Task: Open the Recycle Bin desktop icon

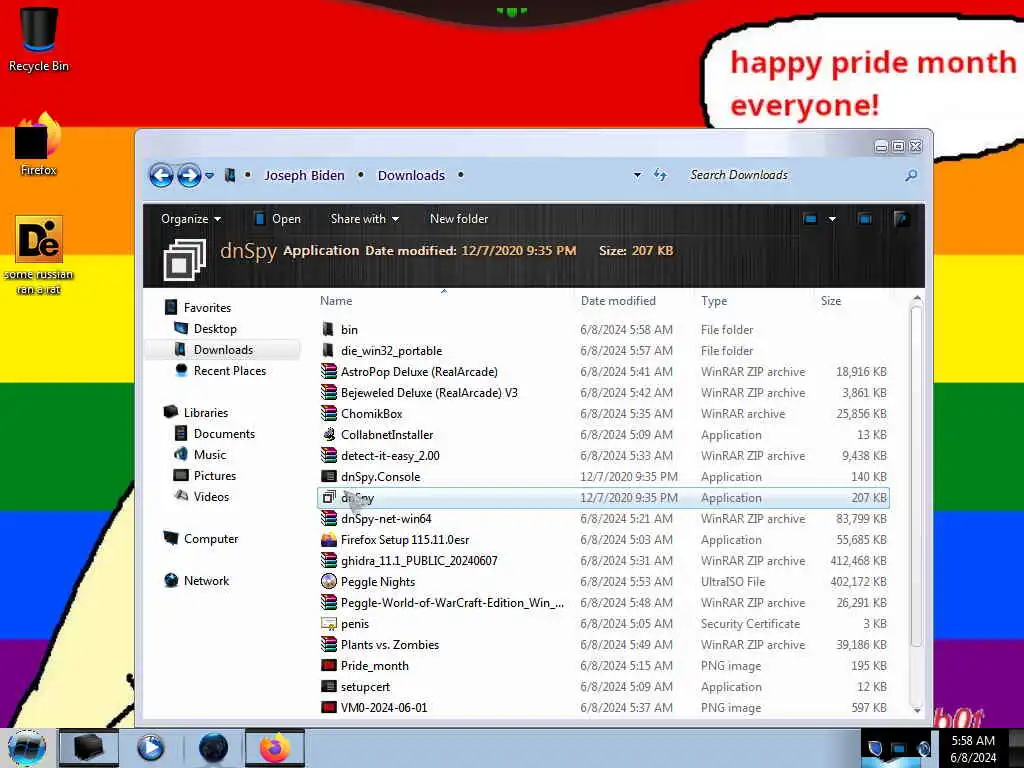Action: point(39,38)
